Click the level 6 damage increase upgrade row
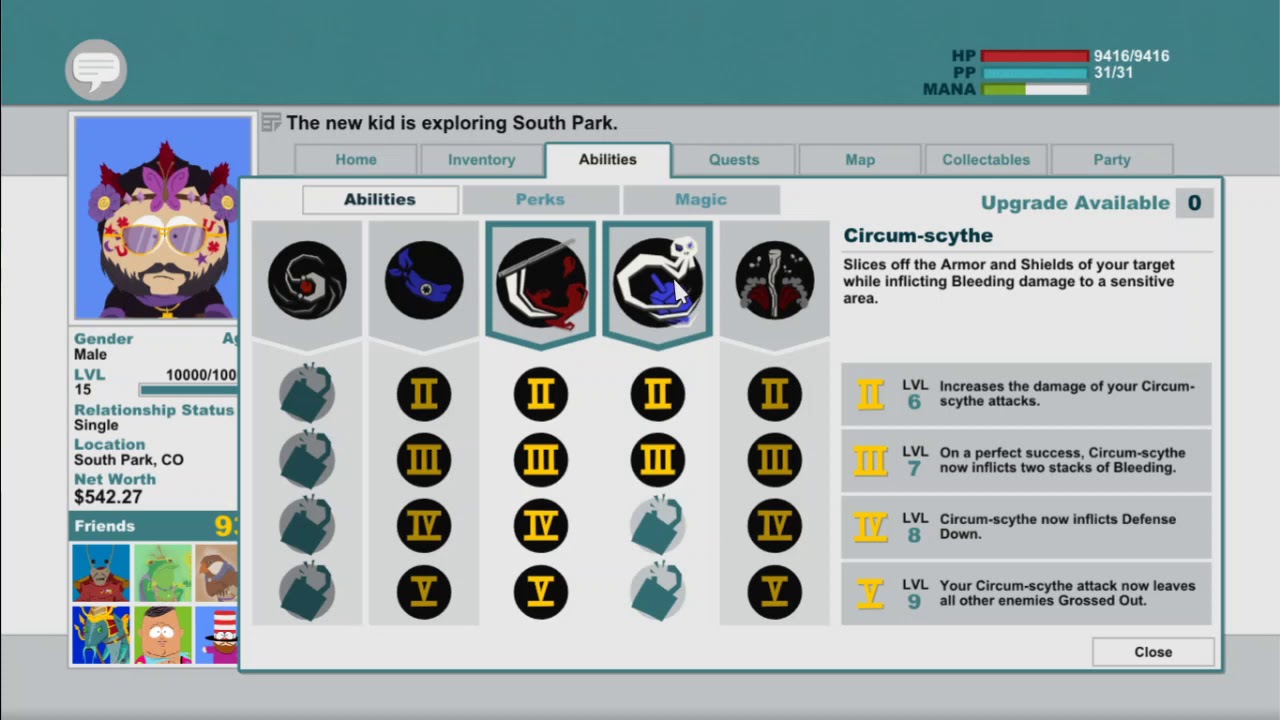The width and height of the screenshot is (1280, 720). click(x=1026, y=394)
